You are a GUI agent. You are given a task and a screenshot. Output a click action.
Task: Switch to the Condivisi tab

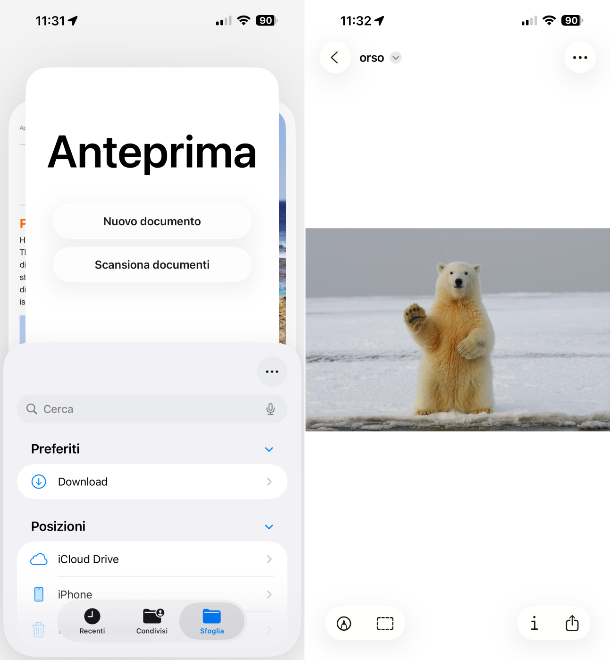pyautogui.click(x=152, y=621)
